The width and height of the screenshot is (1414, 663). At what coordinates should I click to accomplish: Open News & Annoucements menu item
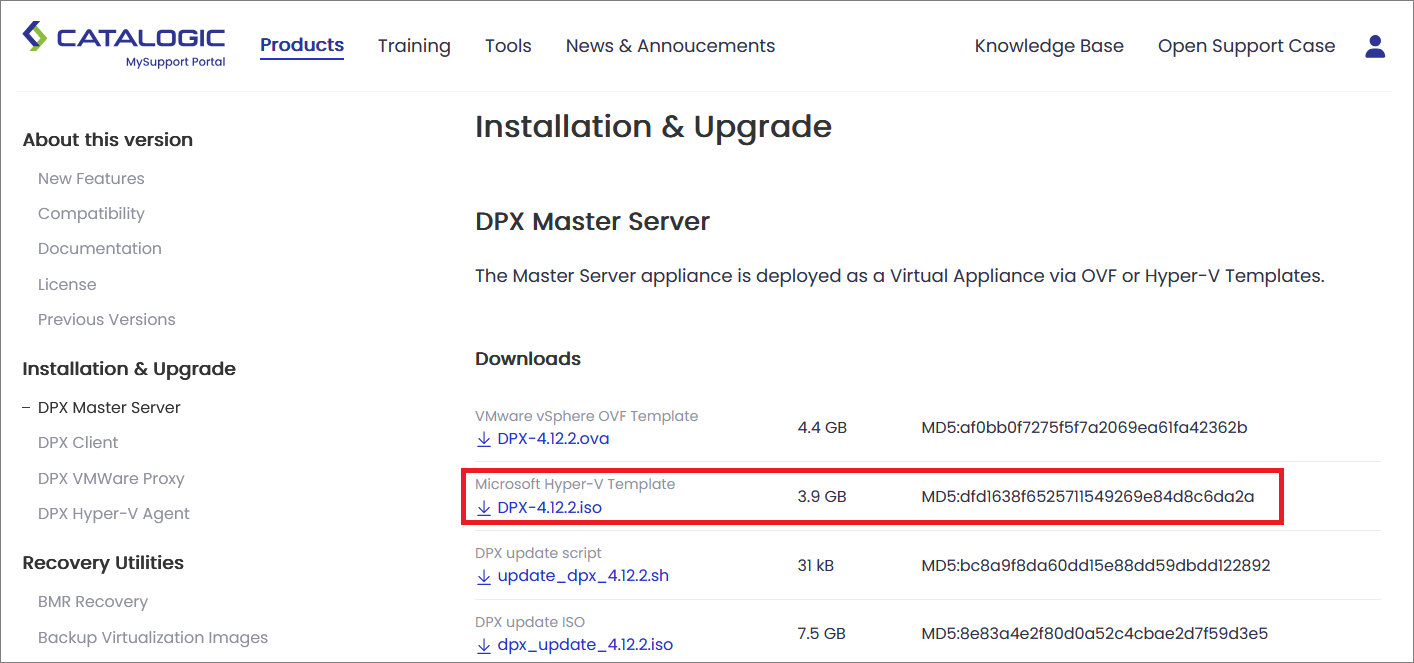[x=670, y=46]
